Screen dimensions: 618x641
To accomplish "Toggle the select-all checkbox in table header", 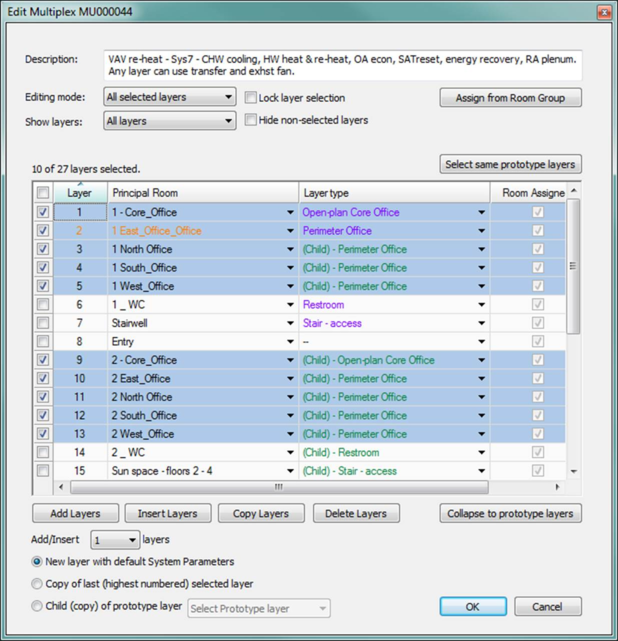I will [x=42, y=192].
